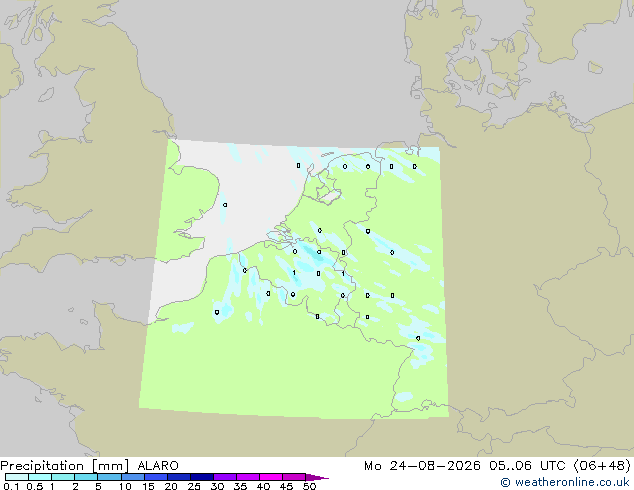Click the 50 legend scale label
This screenshot has height=490, width=634.
(309, 486)
